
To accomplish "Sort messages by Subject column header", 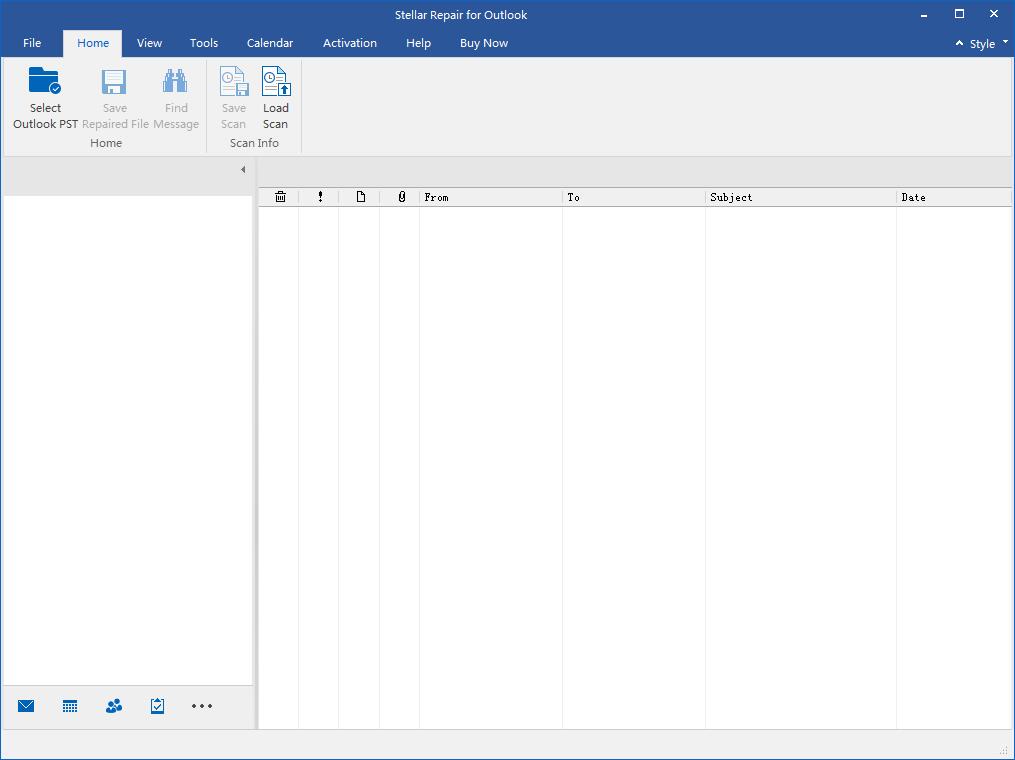I will click(801, 197).
